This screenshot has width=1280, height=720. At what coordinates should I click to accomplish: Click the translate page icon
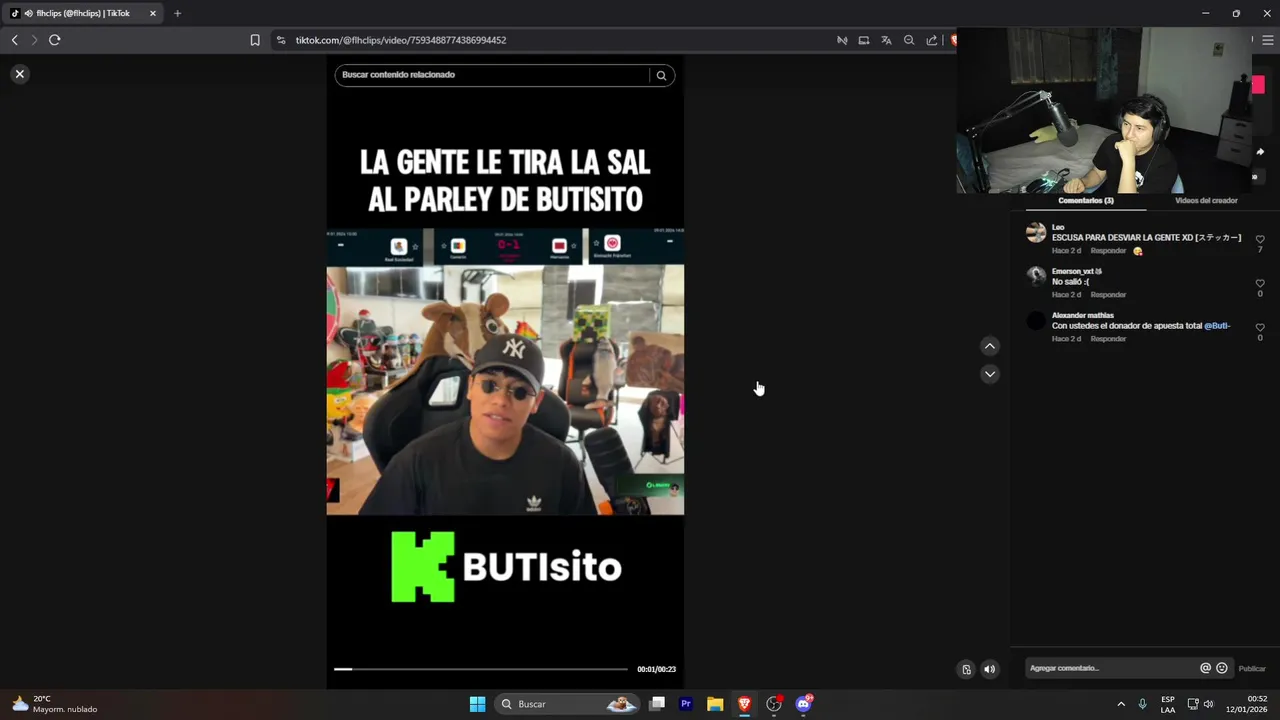[886, 40]
